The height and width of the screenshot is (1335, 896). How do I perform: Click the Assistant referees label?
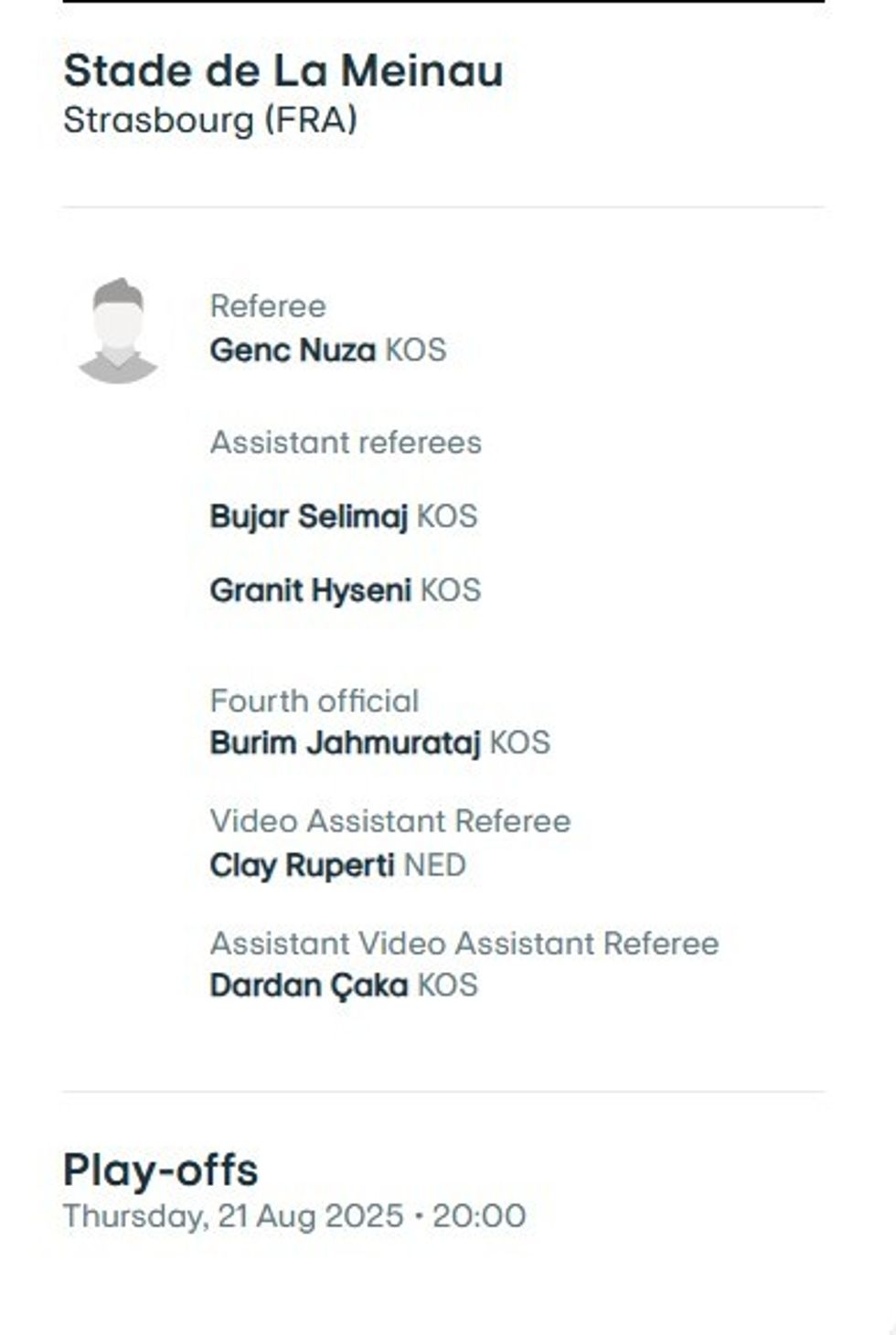point(346,443)
